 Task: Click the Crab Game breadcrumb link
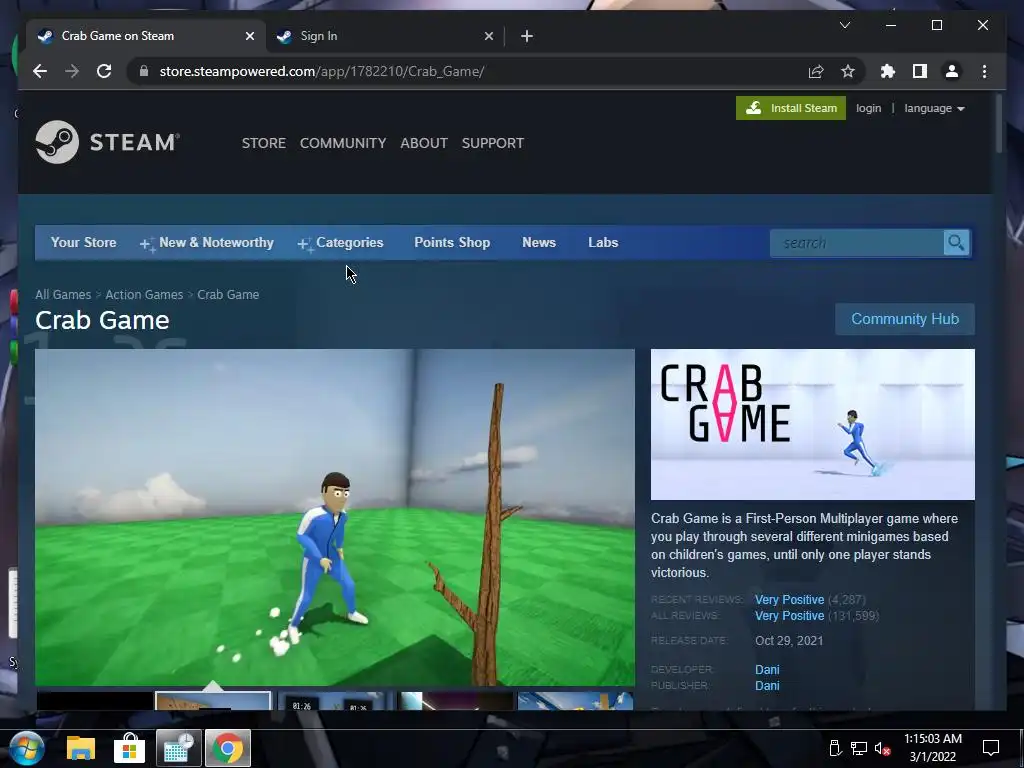[228, 295]
